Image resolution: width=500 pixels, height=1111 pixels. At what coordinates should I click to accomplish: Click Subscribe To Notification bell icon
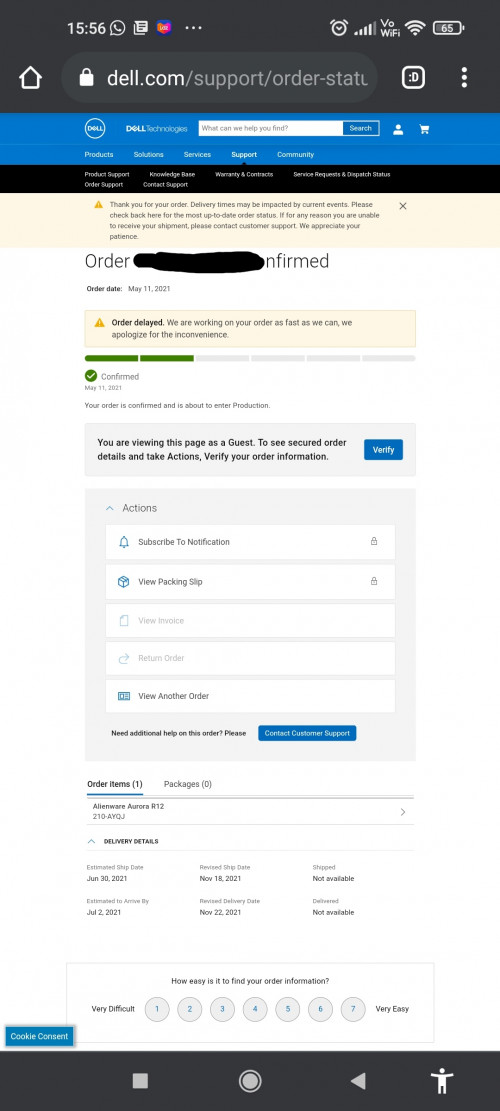[x=124, y=542]
